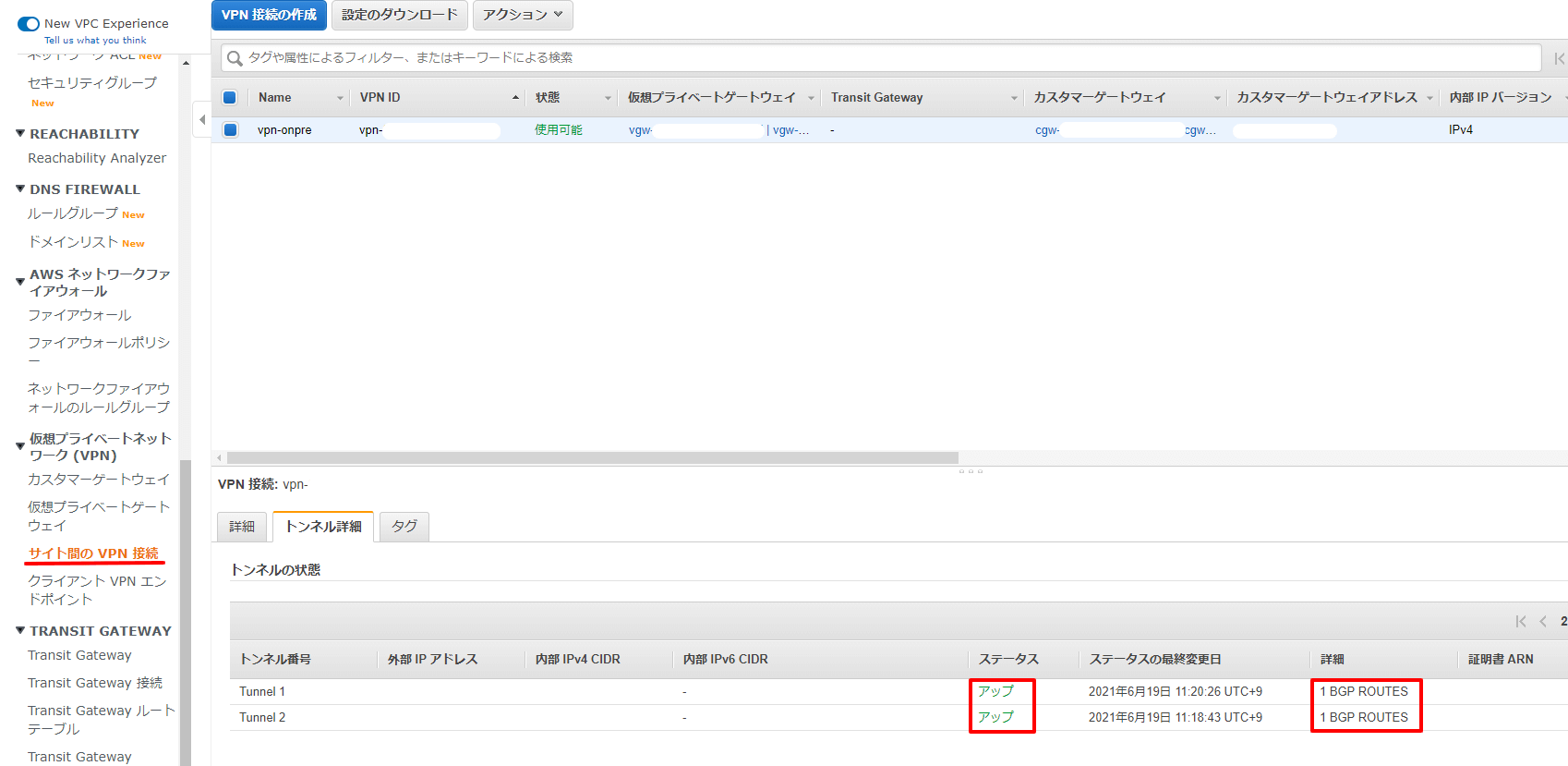Toggle the select-all checkbox in table header
This screenshot has height=766, width=1568.
(x=230, y=98)
